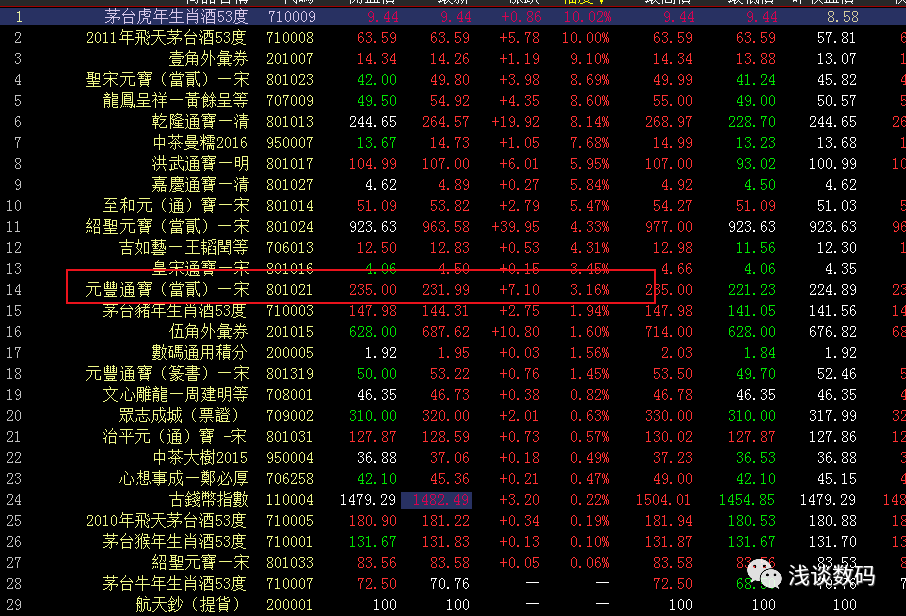Select the +39.95 price change value

[x=515, y=227]
